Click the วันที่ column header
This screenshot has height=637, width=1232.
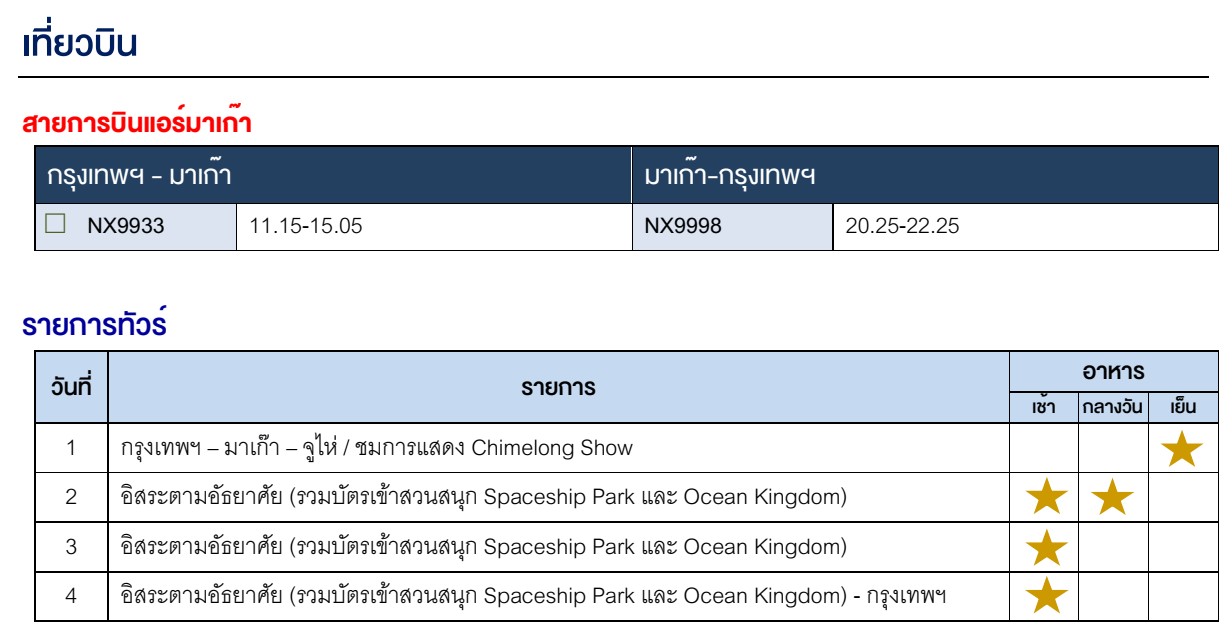tap(71, 386)
